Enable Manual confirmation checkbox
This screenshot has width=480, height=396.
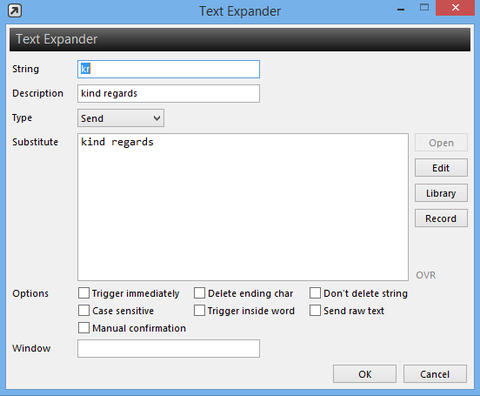84,328
